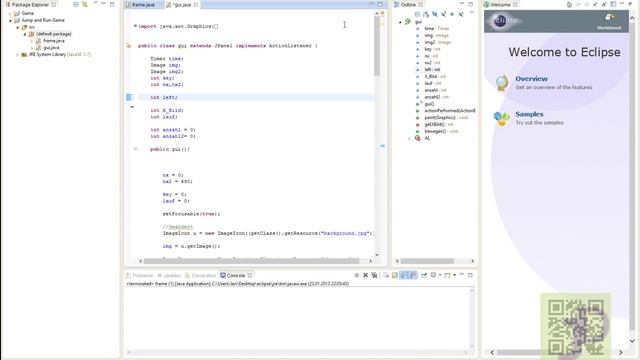Screen dimensions: 640x360
Task: Click Collapse All icon in Outline toolbar
Action: (x=417, y=14)
